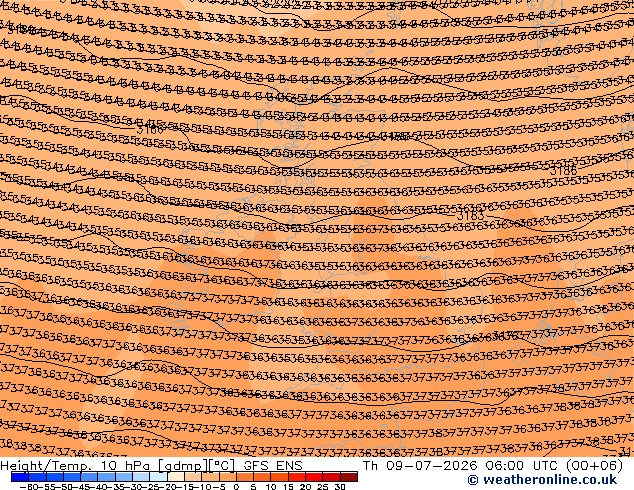
Task: Click legend swatch between -25 and -20 labels
Action: (x=158, y=477)
